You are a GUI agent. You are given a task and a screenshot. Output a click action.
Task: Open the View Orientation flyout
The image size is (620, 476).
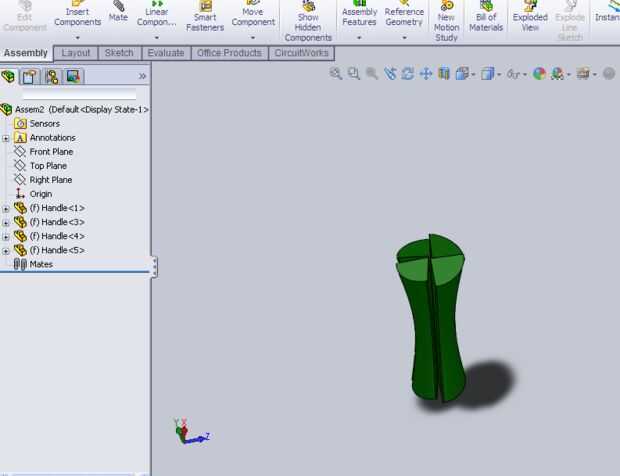(465, 74)
